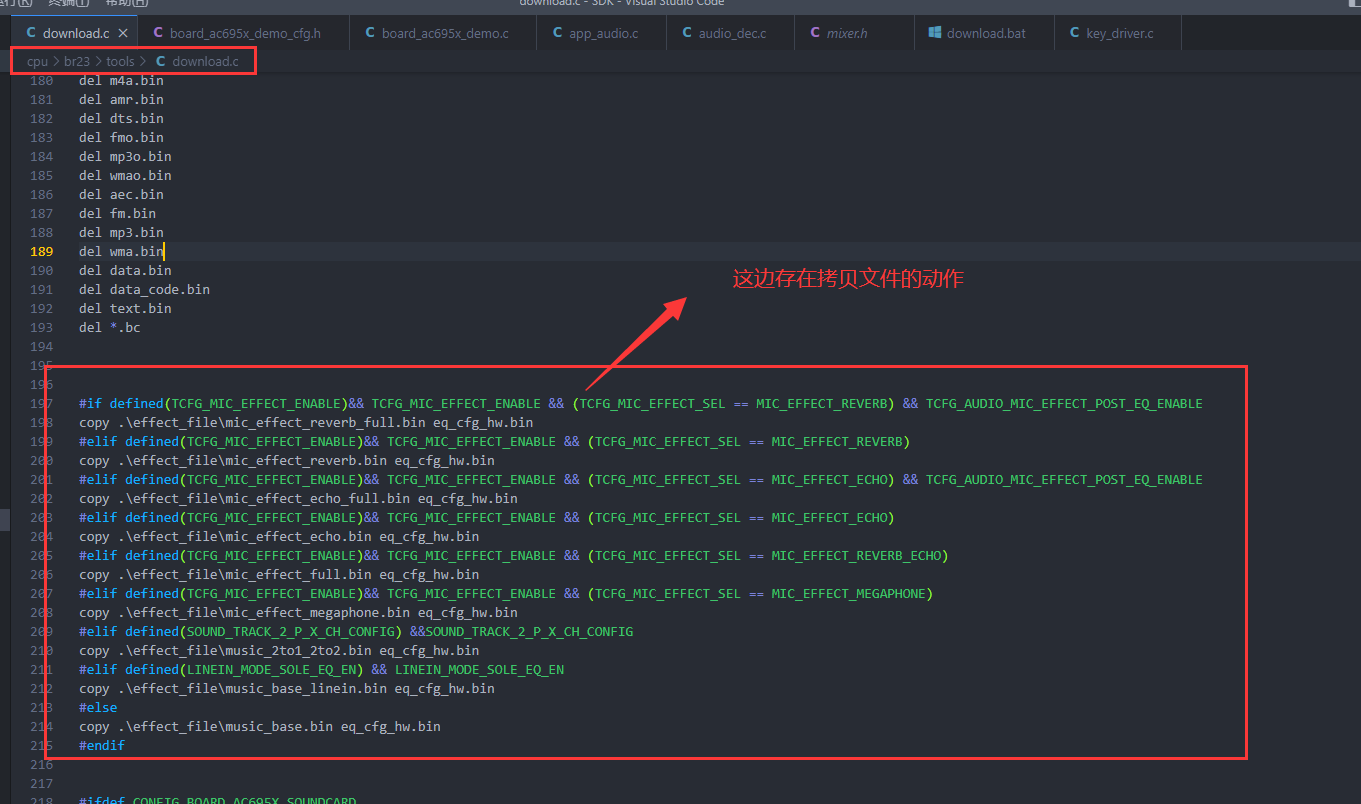Expand the tools breadcrumb folder
Screen dimensions: 1361x804
(x=120, y=62)
